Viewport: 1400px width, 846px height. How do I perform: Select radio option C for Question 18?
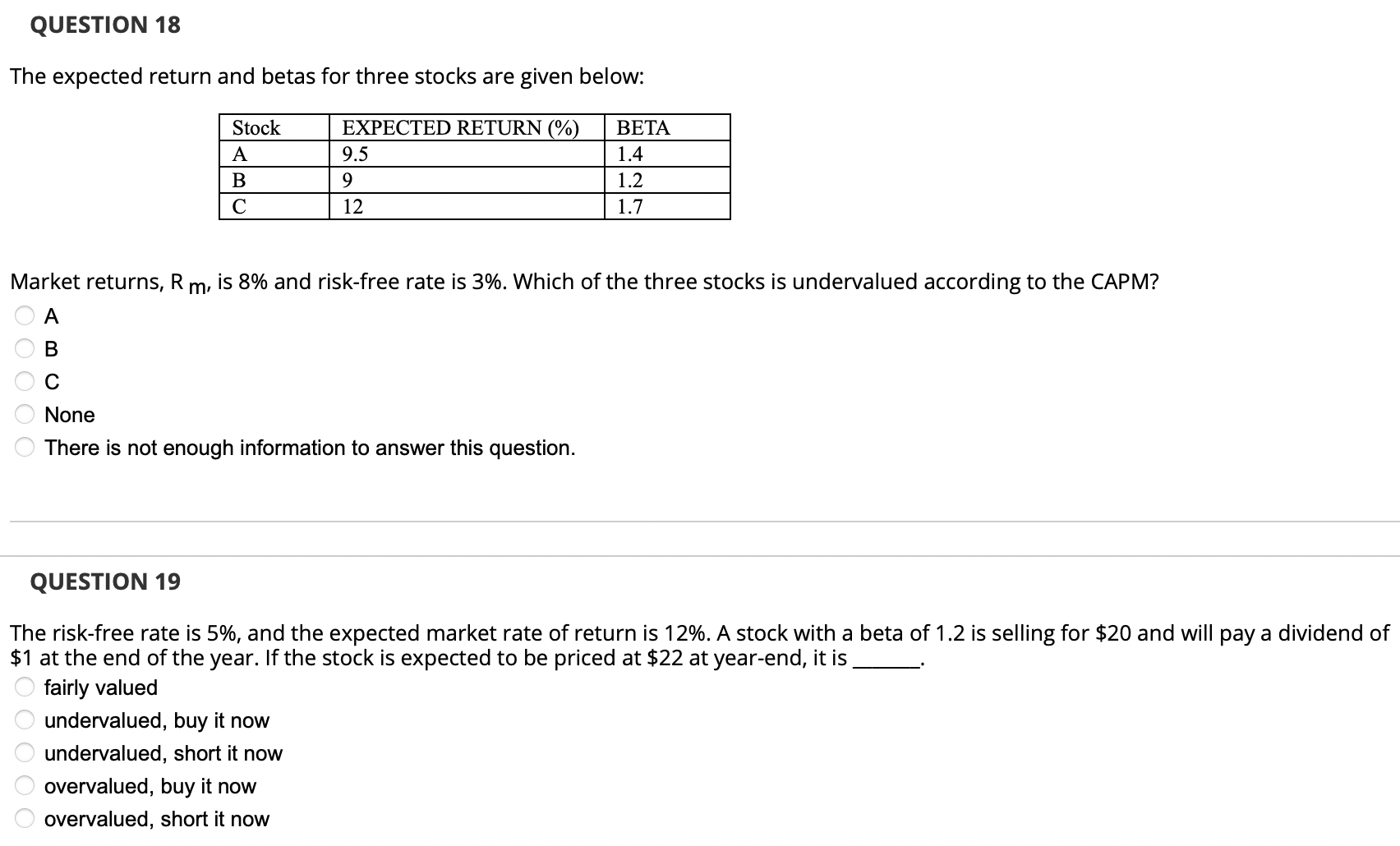point(25,381)
